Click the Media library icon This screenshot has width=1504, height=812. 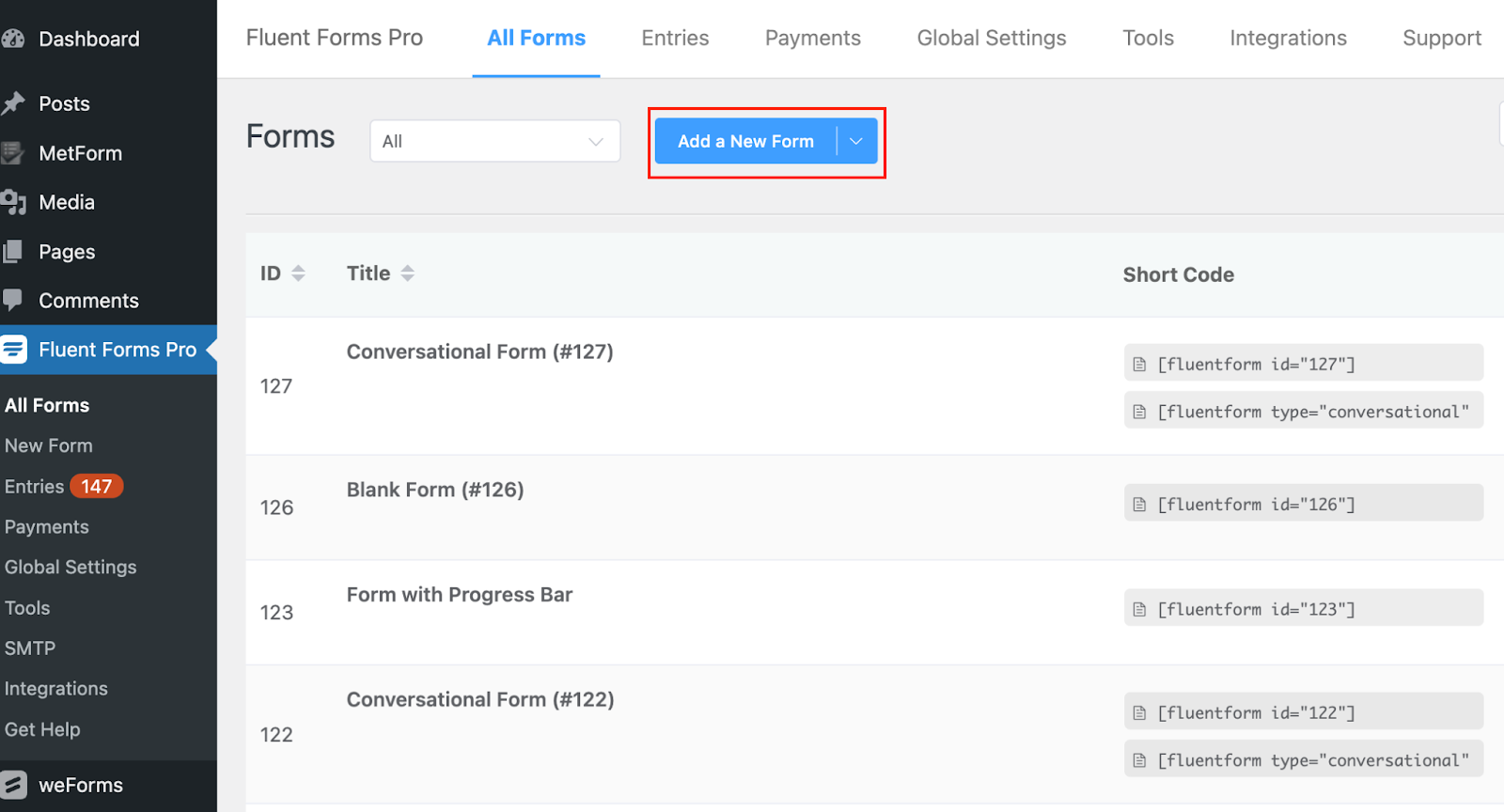[13, 202]
